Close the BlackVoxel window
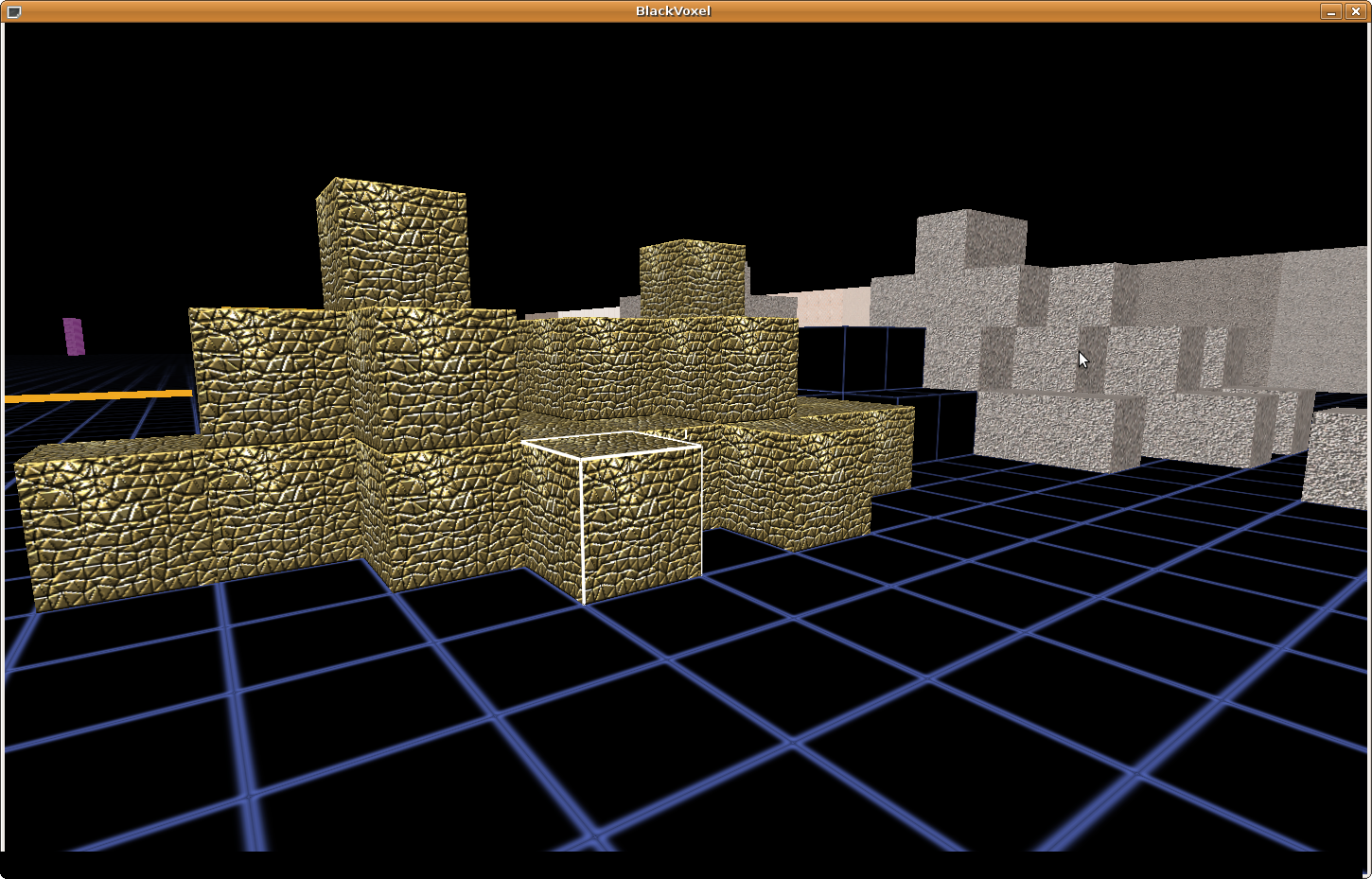 click(1356, 11)
